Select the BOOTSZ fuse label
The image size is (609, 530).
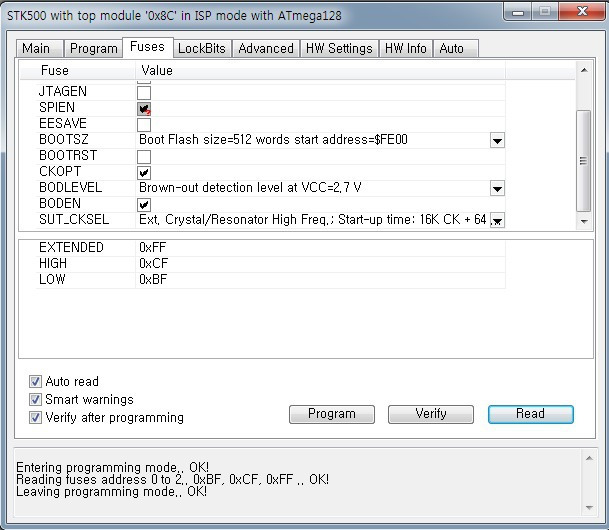point(64,140)
